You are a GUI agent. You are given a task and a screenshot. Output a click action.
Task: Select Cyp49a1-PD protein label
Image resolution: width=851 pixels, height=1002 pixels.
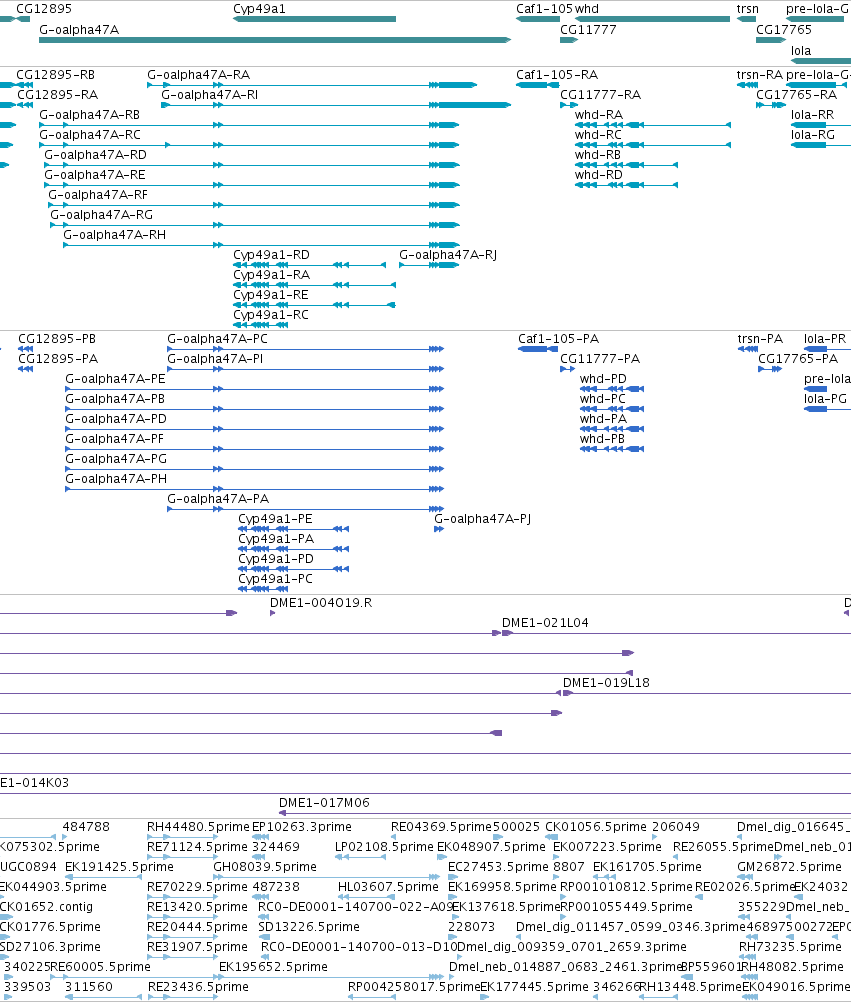click(276, 559)
